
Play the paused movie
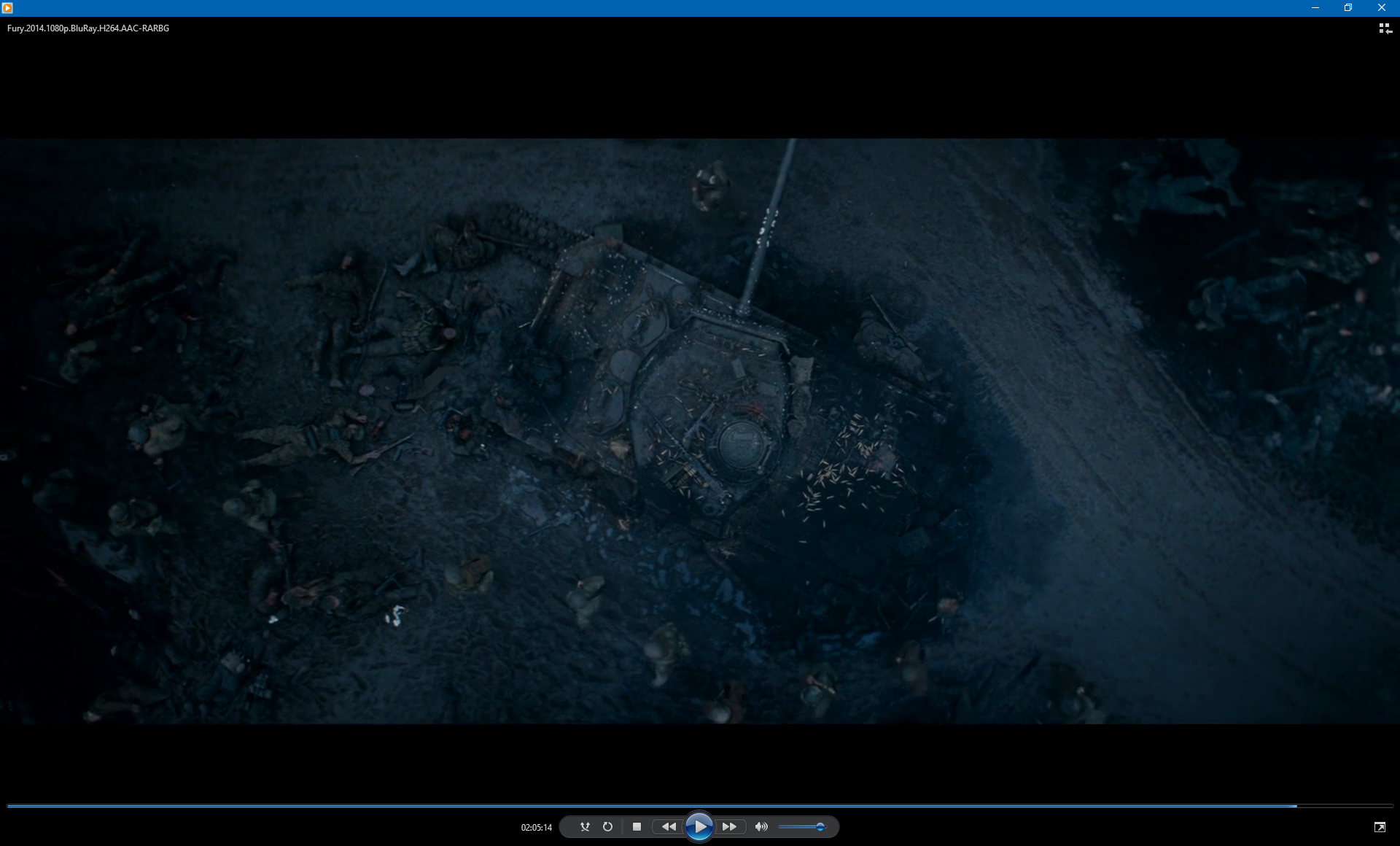click(x=699, y=826)
